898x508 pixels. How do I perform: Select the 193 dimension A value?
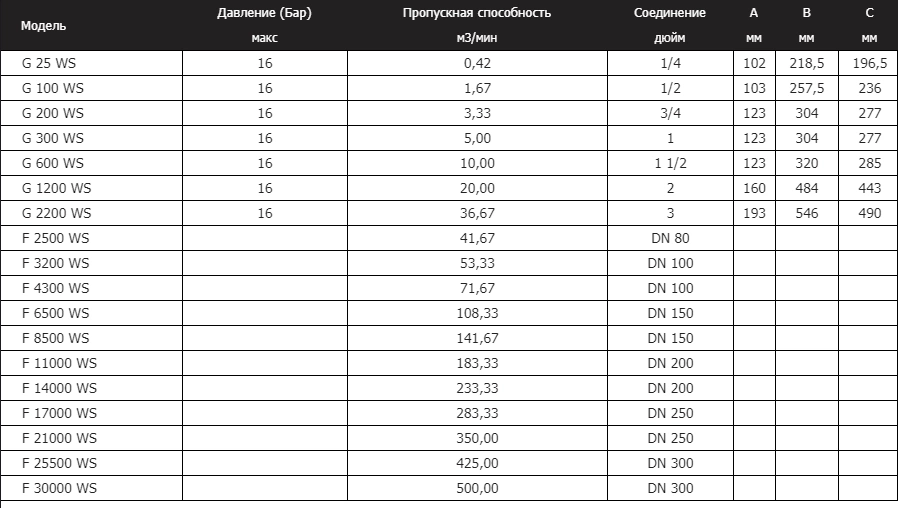[x=754, y=213]
